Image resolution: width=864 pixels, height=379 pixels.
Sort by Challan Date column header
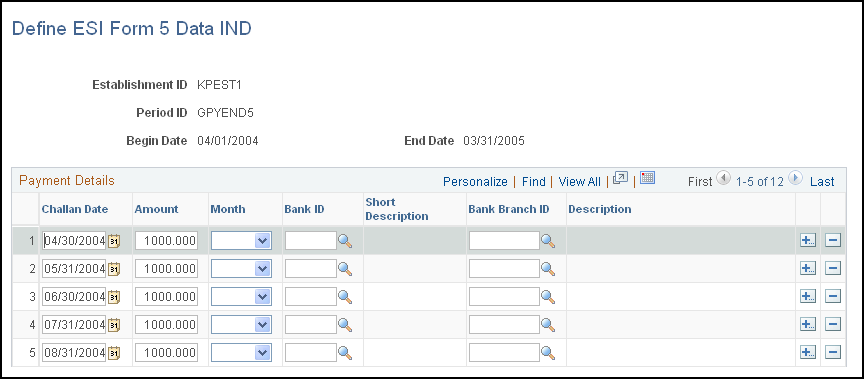click(x=75, y=209)
